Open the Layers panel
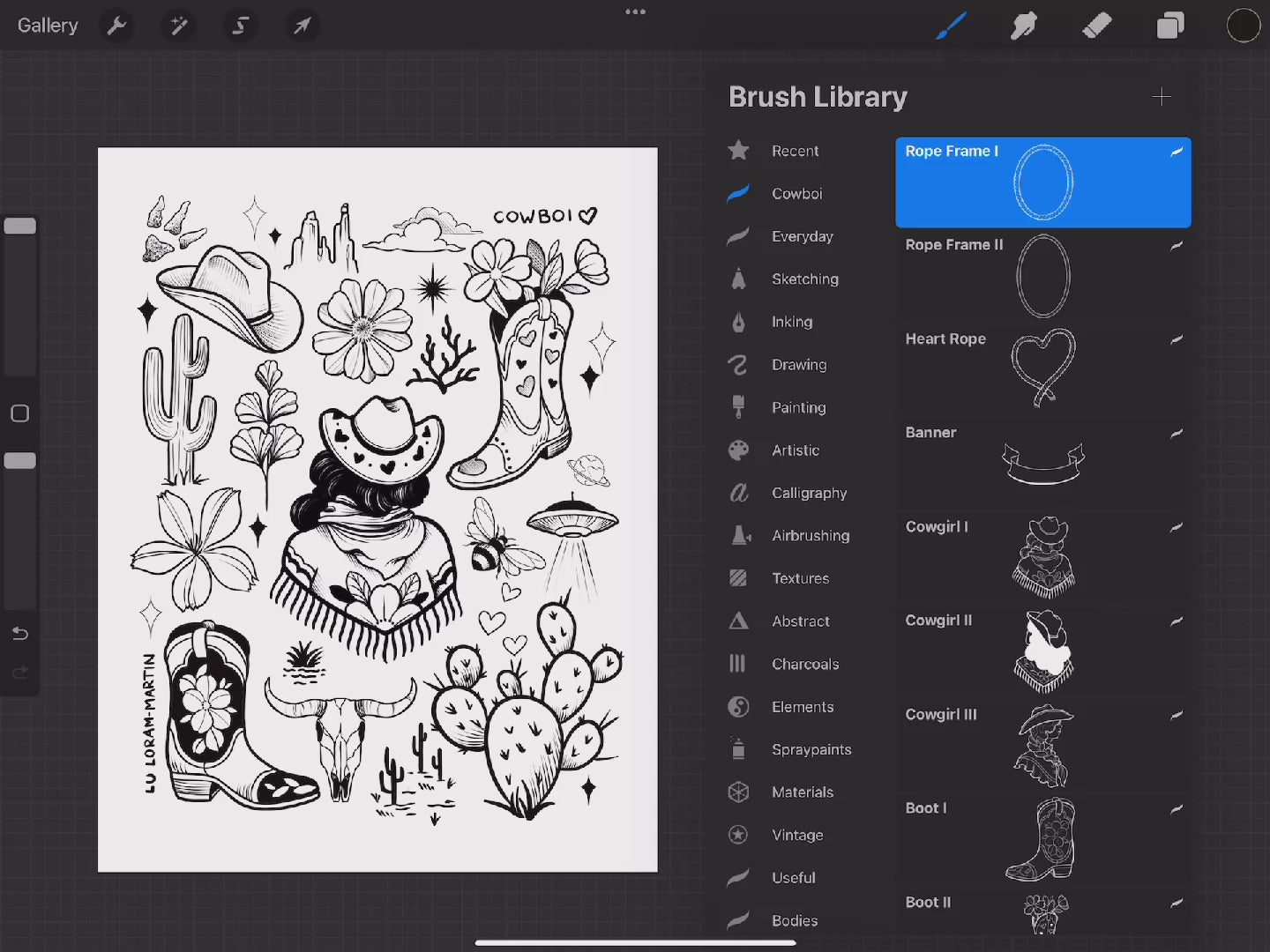This screenshot has width=1270, height=952. point(1169,26)
